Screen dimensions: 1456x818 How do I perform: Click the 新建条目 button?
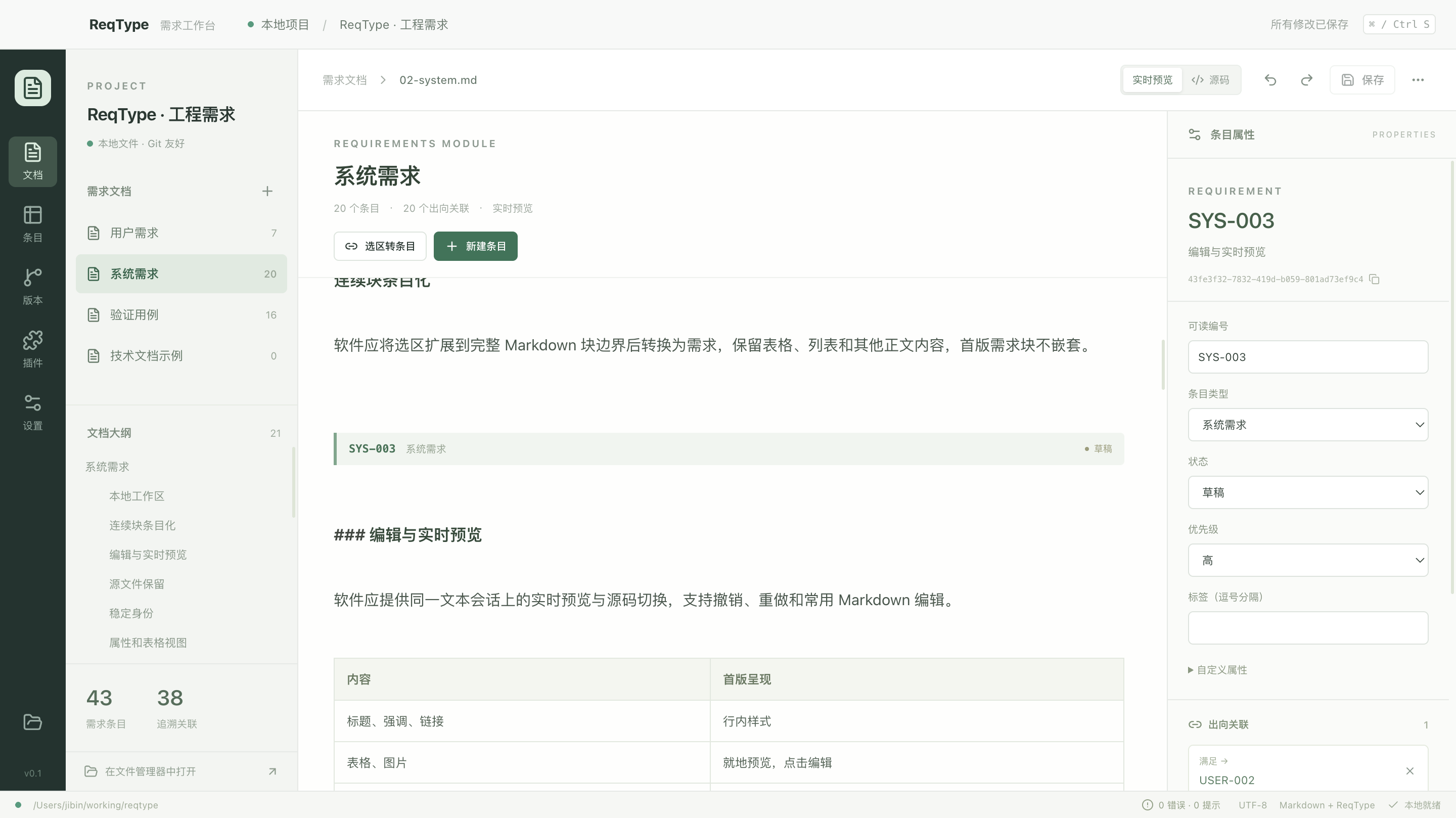click(475, 246)
